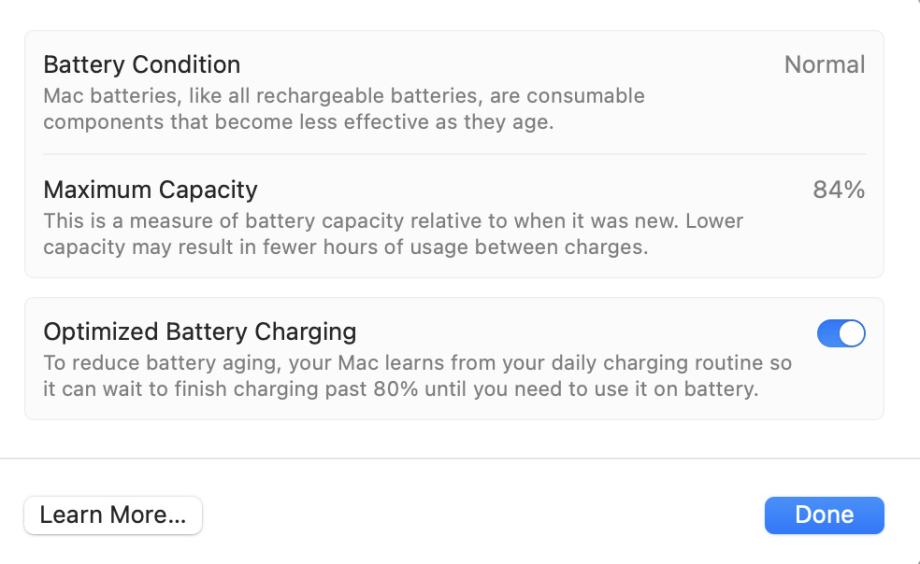
Task: Click the "Battery Condition" heading
Action: point(142,65)
